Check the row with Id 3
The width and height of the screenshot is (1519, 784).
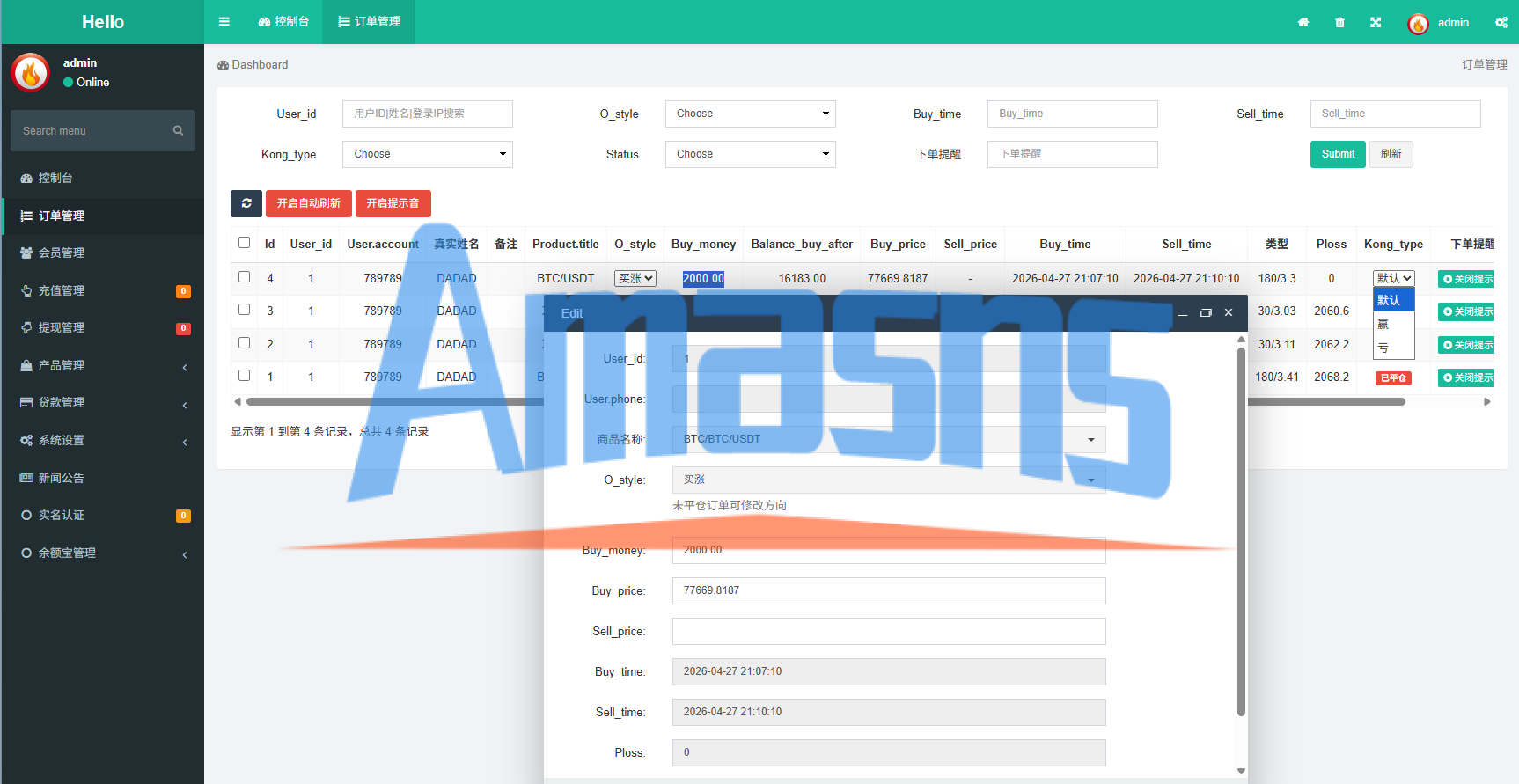click(245, 310)
